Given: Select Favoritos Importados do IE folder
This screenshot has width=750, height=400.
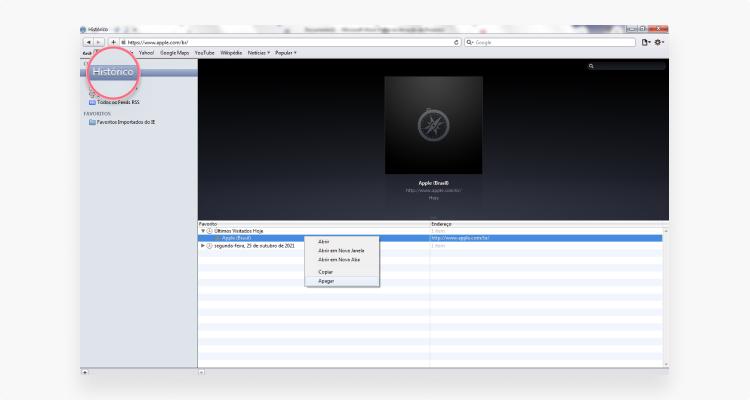Looking at the screenshot, I should tap(126, 122).
